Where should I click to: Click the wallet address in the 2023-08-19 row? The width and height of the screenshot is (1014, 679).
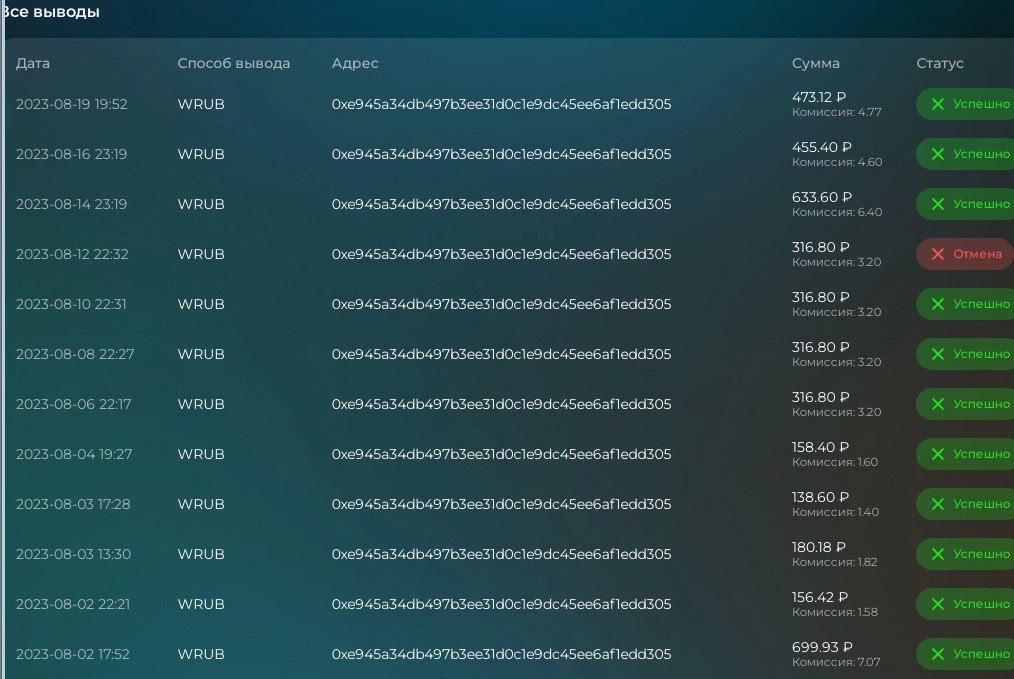coord(501,104)
